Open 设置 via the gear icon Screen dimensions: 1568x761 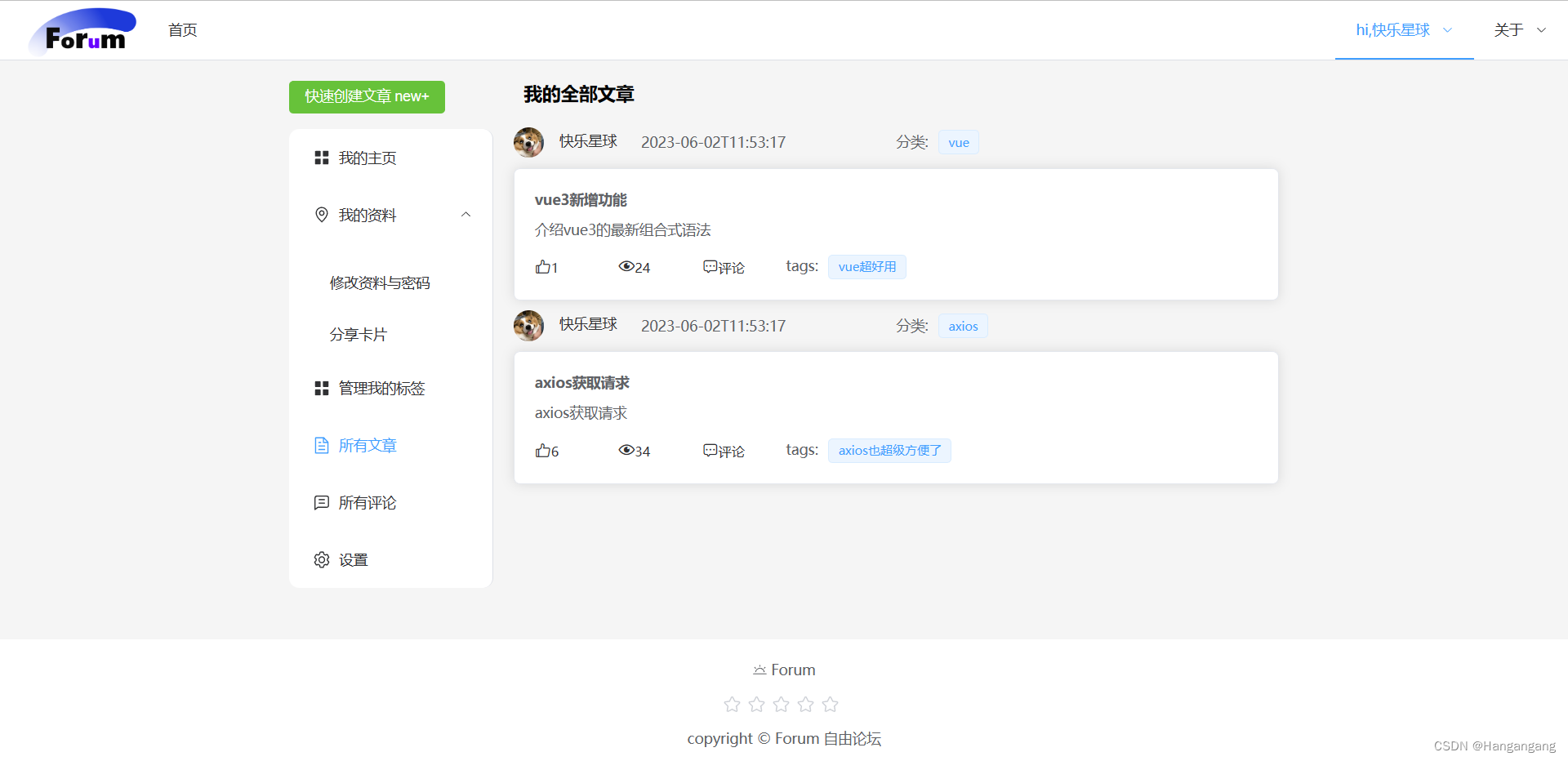click(321, 559)
